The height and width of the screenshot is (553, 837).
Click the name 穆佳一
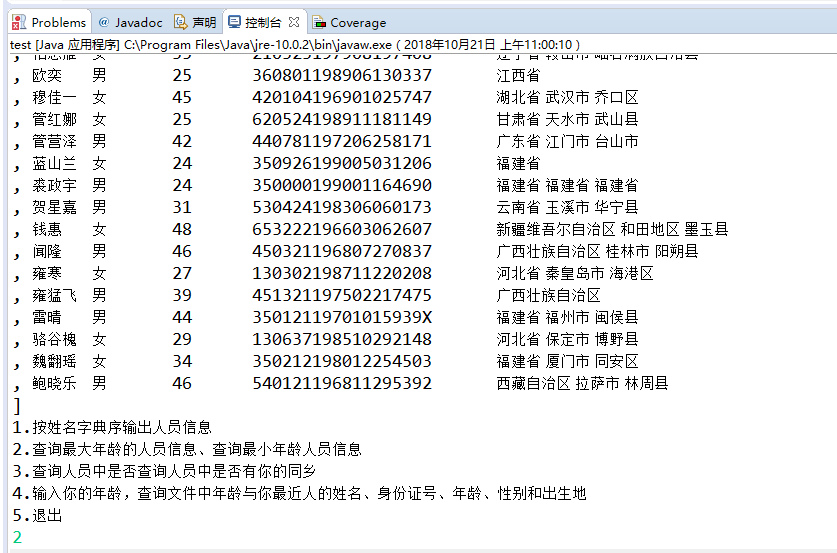54,97
